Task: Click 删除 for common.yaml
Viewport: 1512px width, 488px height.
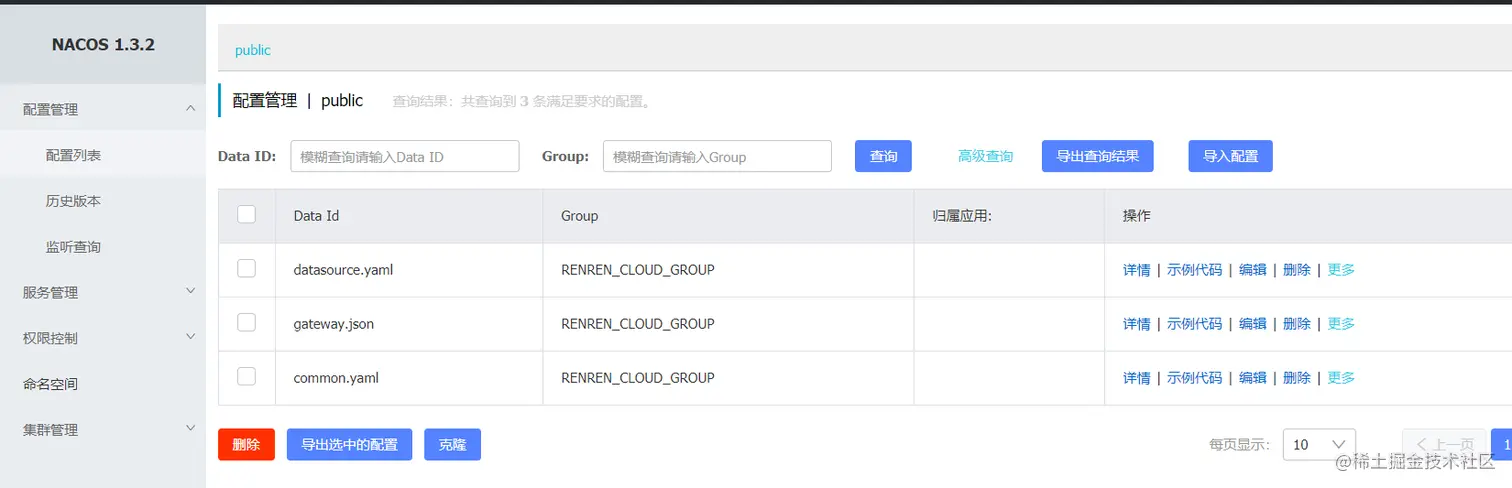Action: point(1297,378)
